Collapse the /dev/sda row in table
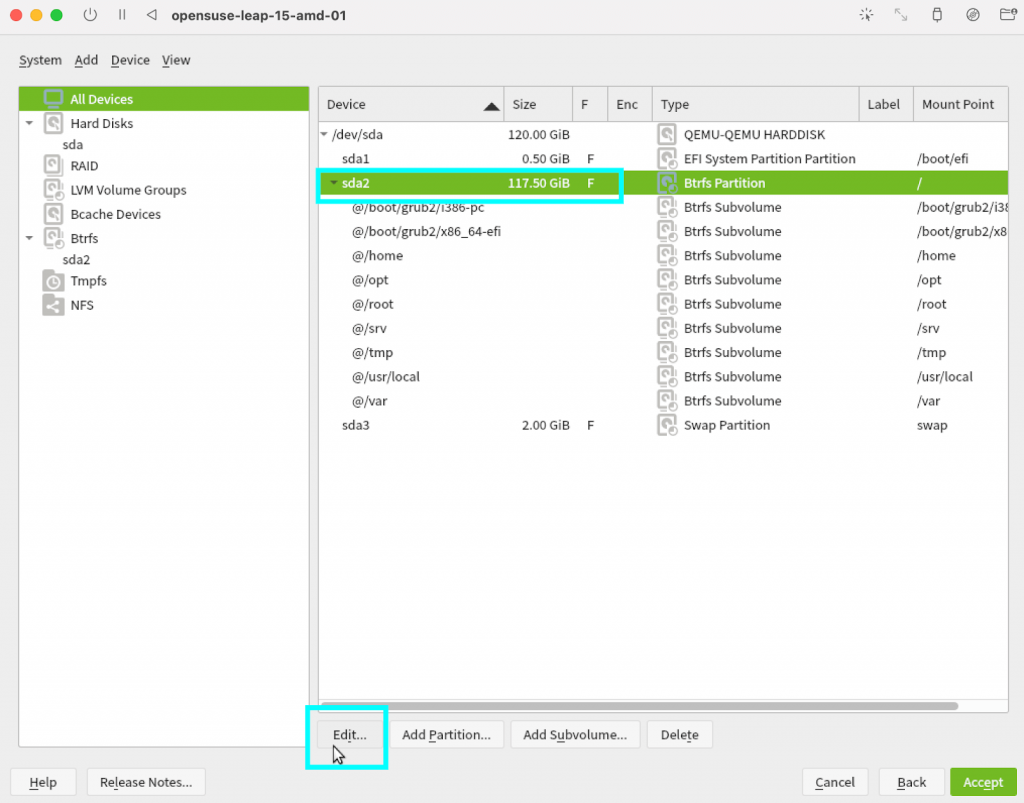Viewport: 1024px width, 803px height. pyautogui.click(x=324, y=134)
